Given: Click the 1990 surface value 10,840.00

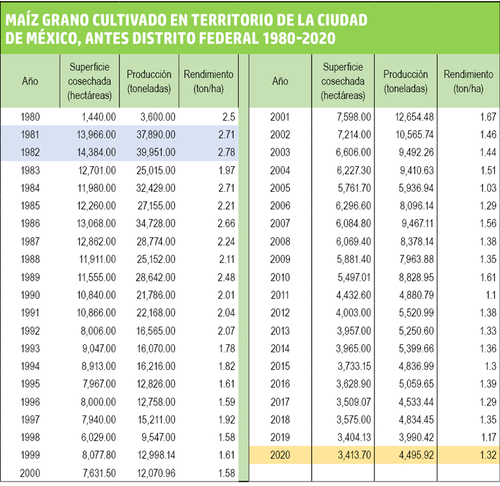Looking at the screenshot, I should point(96,295).
